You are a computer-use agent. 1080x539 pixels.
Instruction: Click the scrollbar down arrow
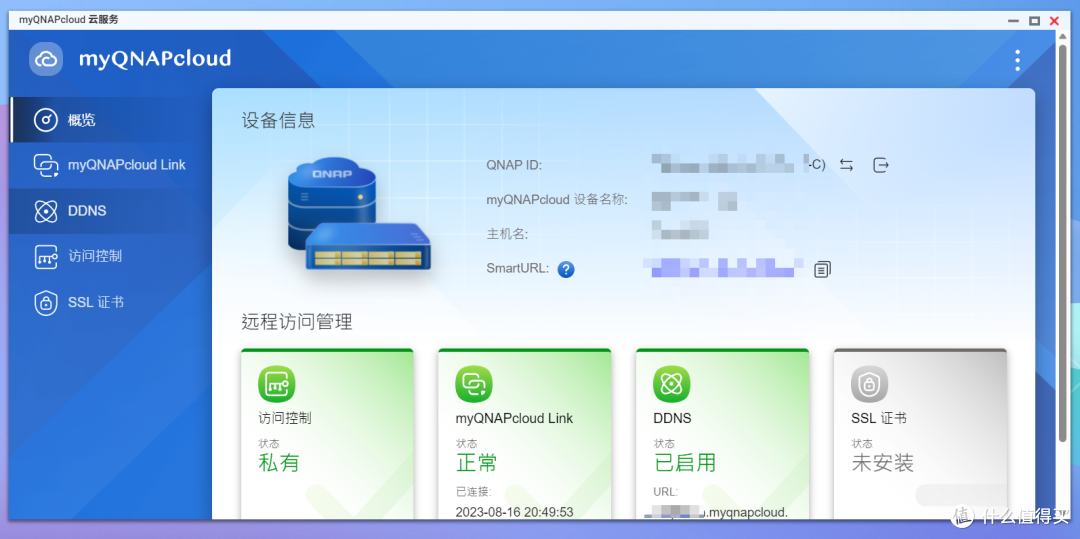1063,514
